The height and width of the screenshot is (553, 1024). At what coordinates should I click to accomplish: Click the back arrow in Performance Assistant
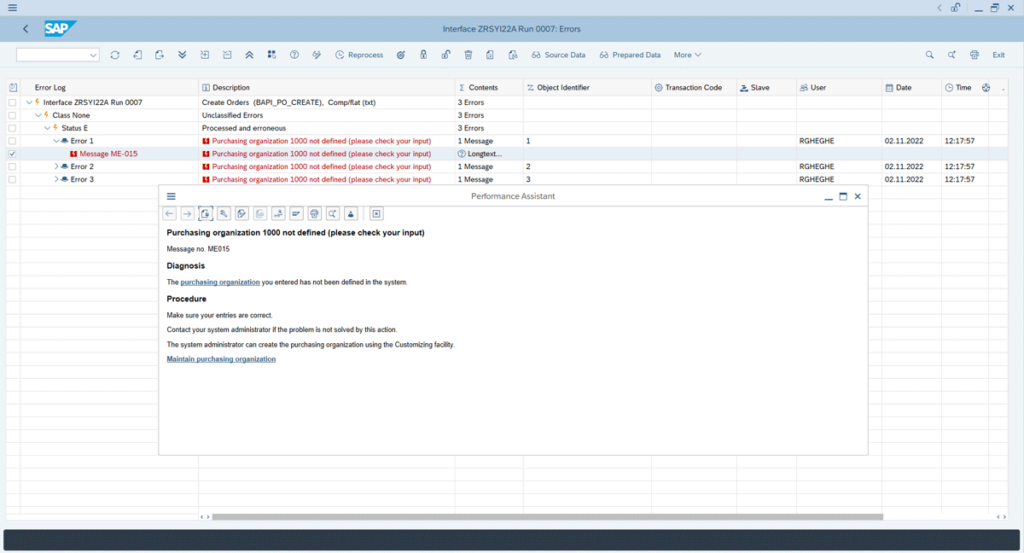(x=170, y=213)
